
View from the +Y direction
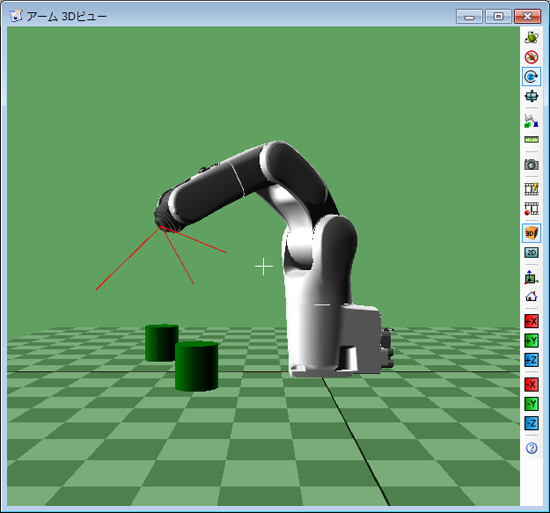(x=531, y=340)
